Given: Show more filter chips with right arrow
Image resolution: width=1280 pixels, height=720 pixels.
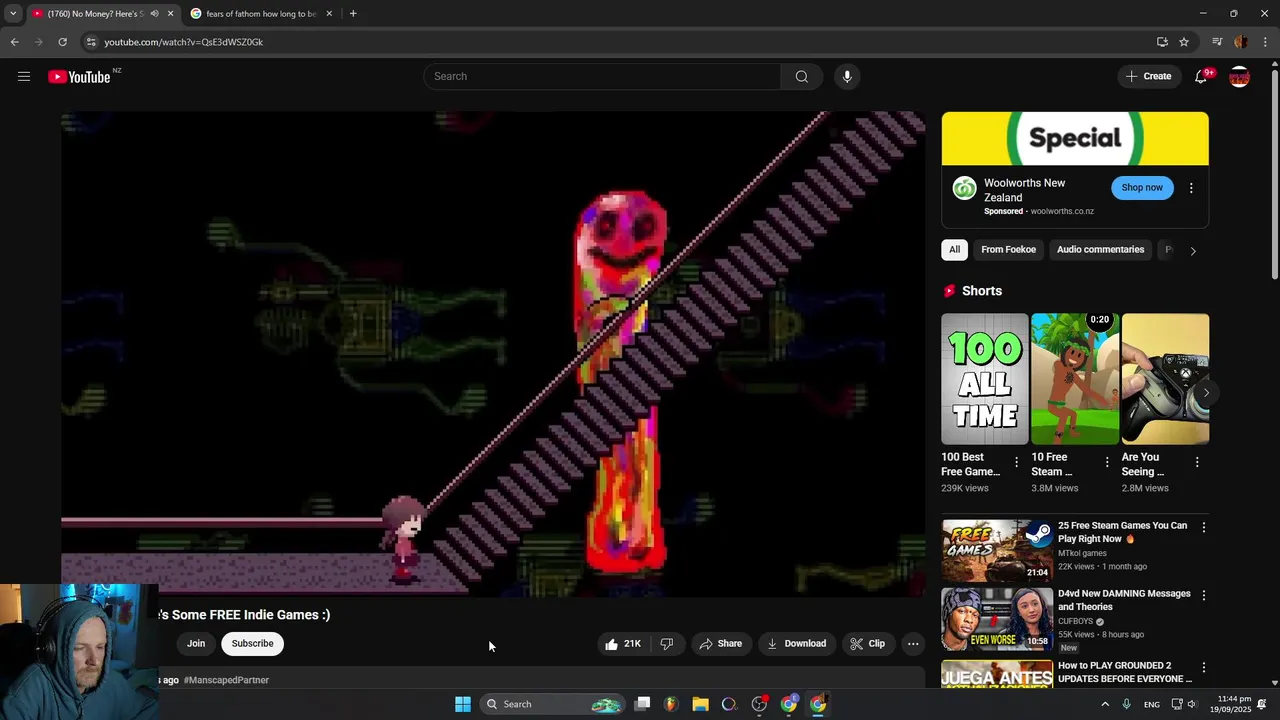Looking at the screenshot, I should pos(1192,251).
